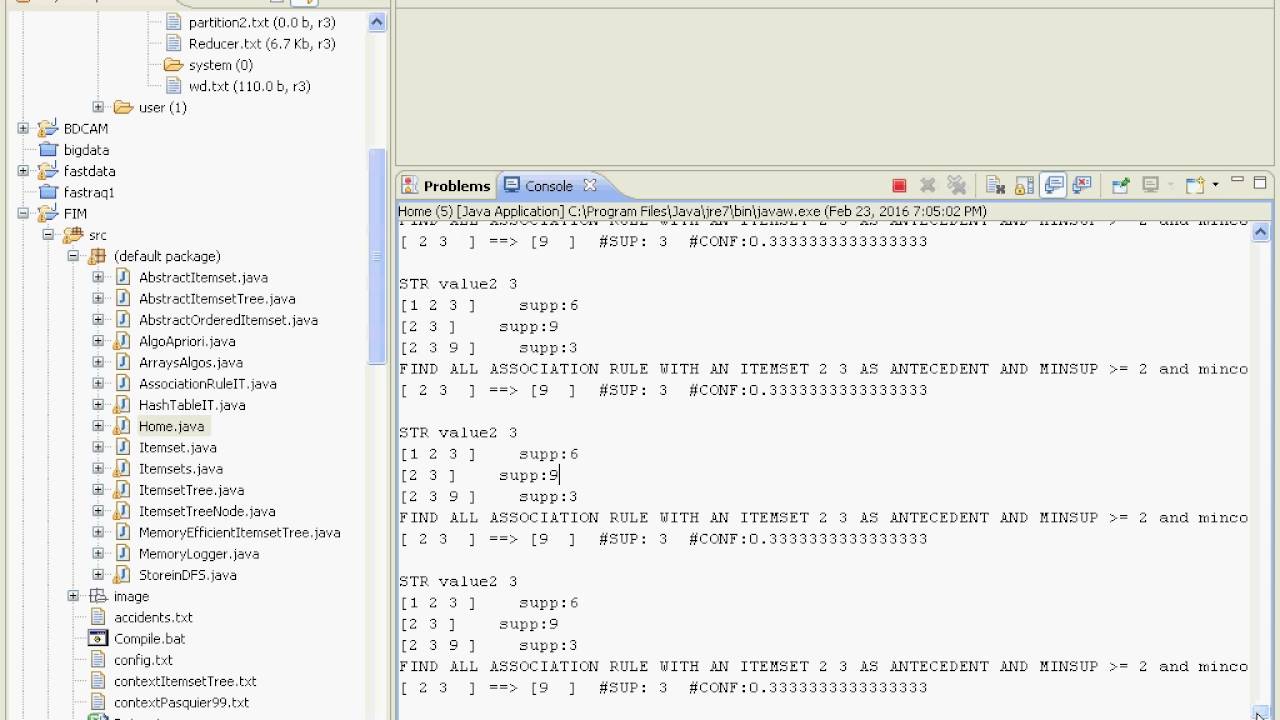Click the BDCAM project icon
1280x720 pixels.
47,128
